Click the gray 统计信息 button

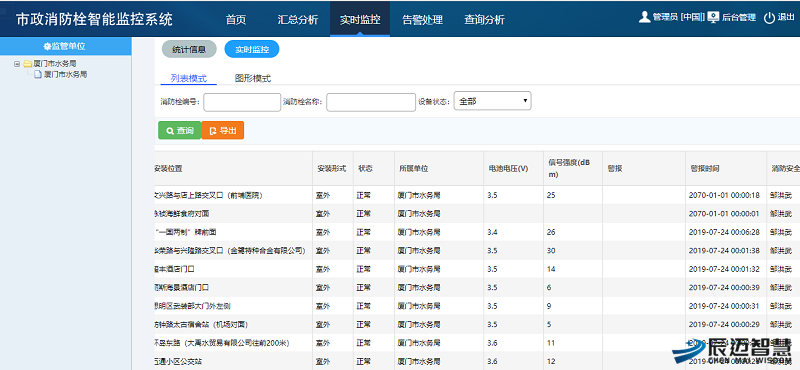coord(189,50)
